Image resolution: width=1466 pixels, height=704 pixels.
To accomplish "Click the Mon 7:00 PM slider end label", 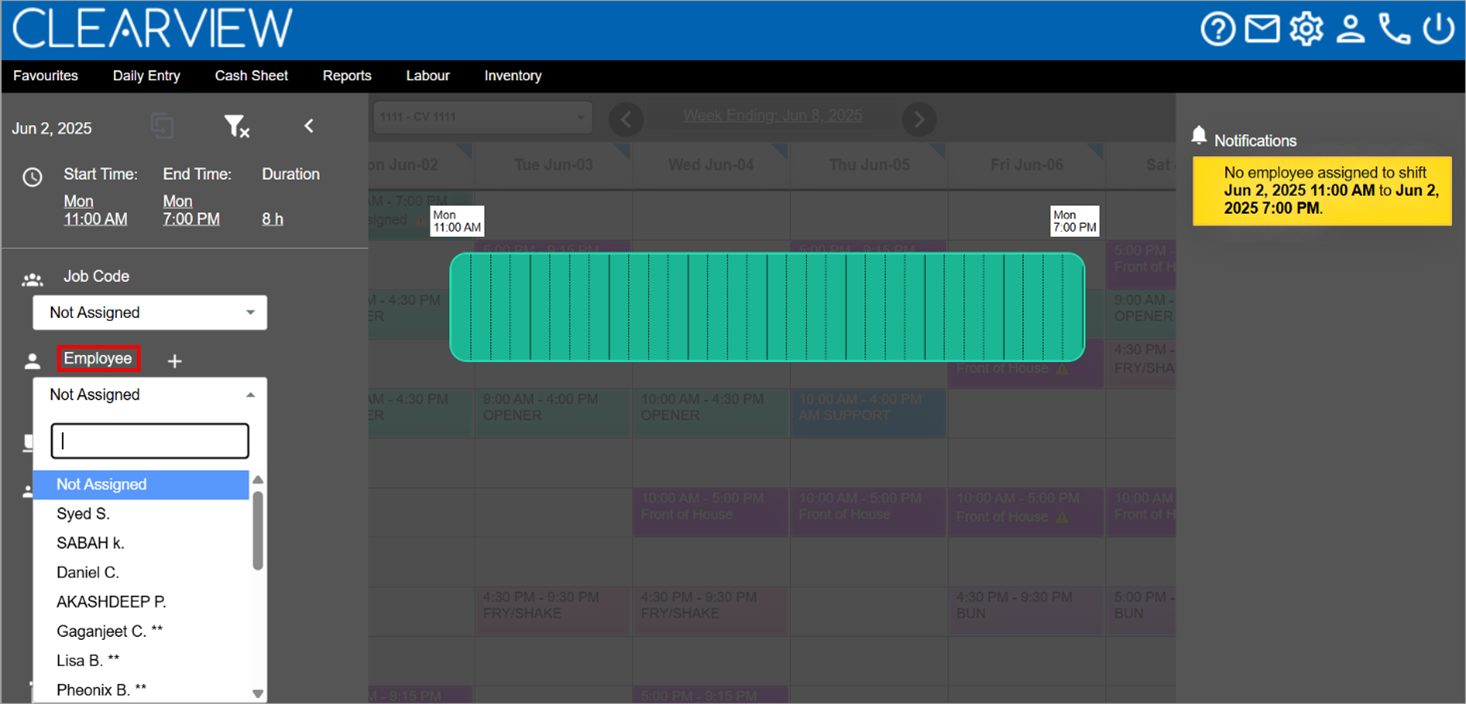I will 1075,221.
